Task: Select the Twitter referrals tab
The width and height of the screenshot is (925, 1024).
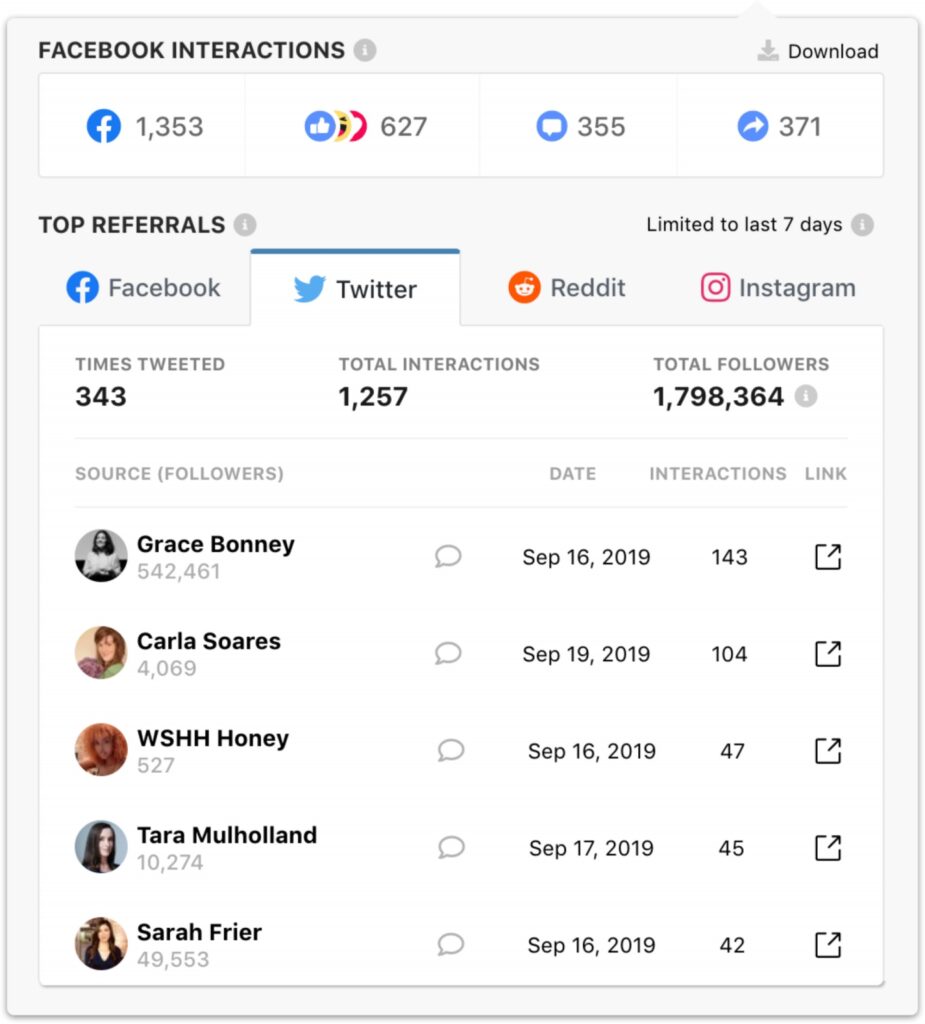Action: point(355,290)
